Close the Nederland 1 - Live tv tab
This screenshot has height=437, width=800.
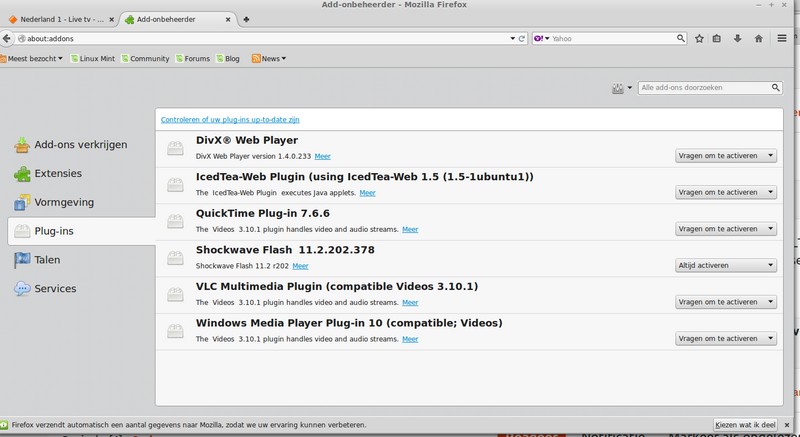coord(112,20)
